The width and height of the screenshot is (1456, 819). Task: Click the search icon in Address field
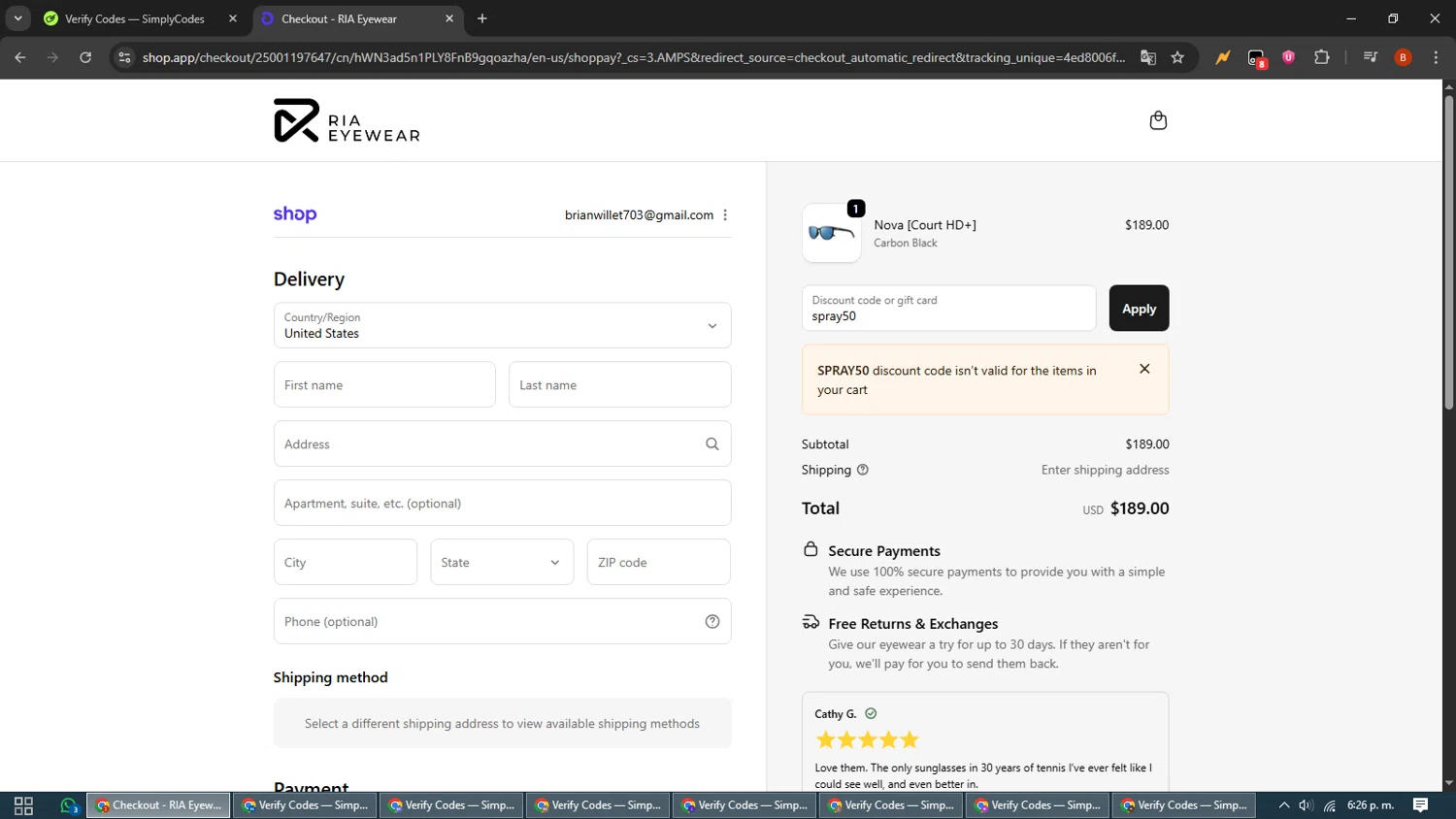712,444
